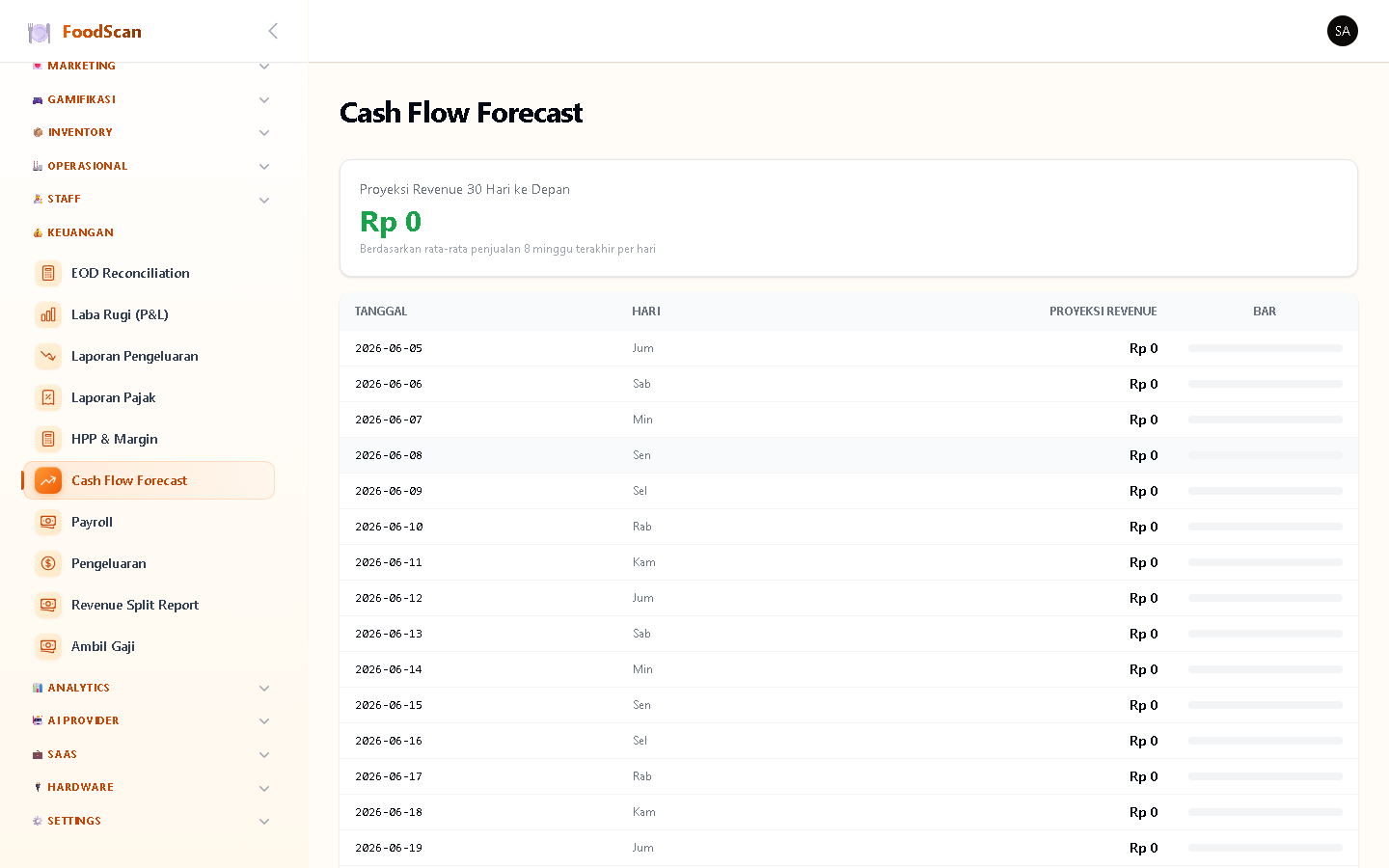Open the HPP & Margin icon
The image size is (1389, 868).
(x=48, y=439)
